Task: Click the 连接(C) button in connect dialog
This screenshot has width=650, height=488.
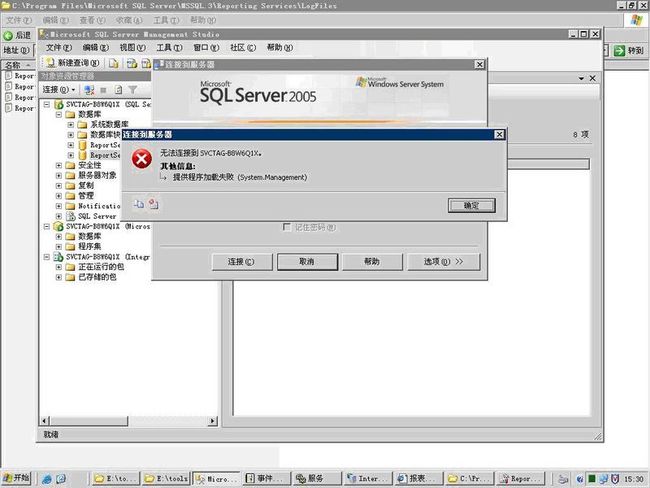Action: click(242, 262)
